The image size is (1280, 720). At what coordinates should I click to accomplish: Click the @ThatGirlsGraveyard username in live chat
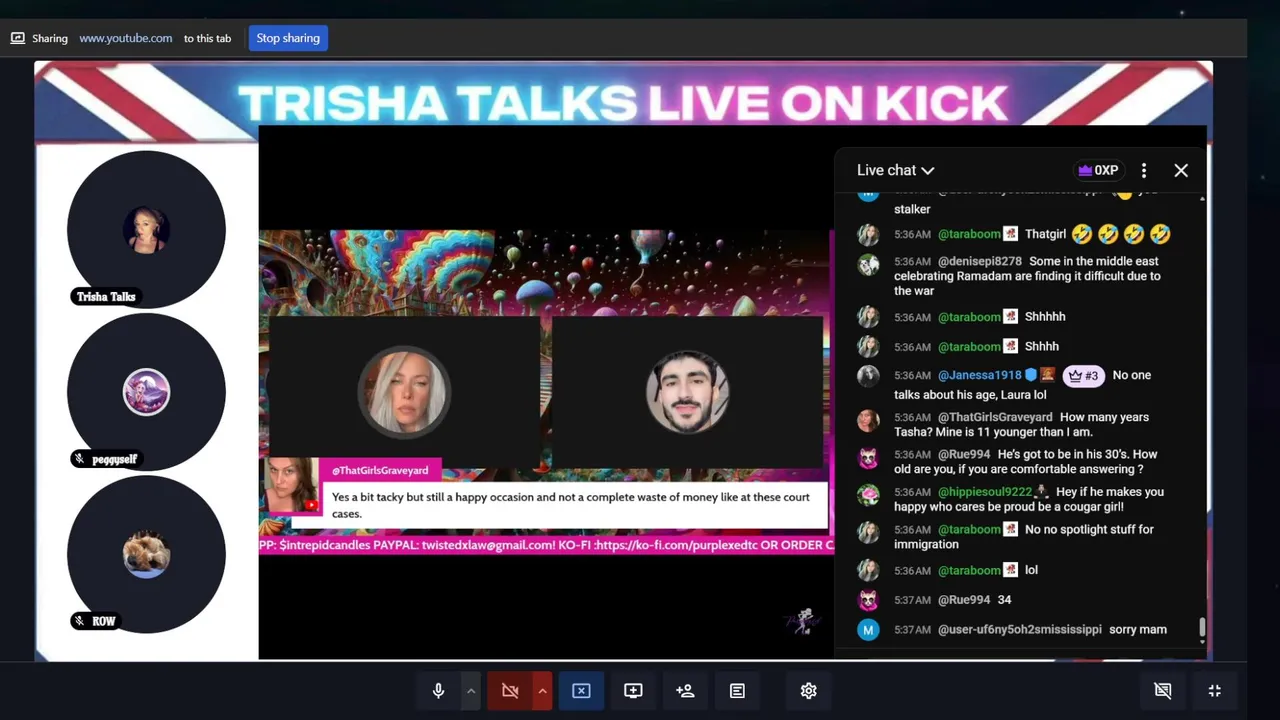[x=995, y=417]
